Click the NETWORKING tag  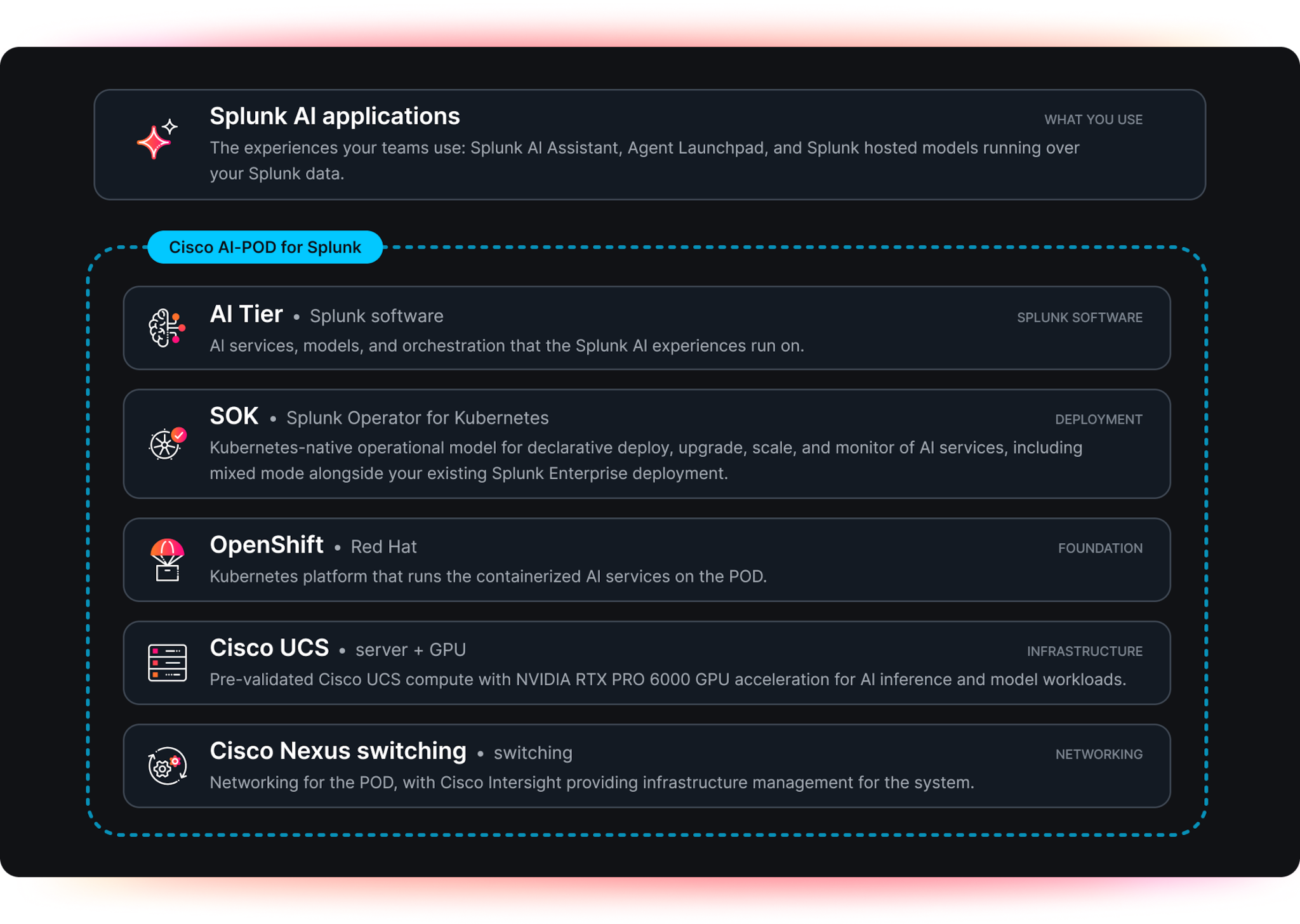1099,754
